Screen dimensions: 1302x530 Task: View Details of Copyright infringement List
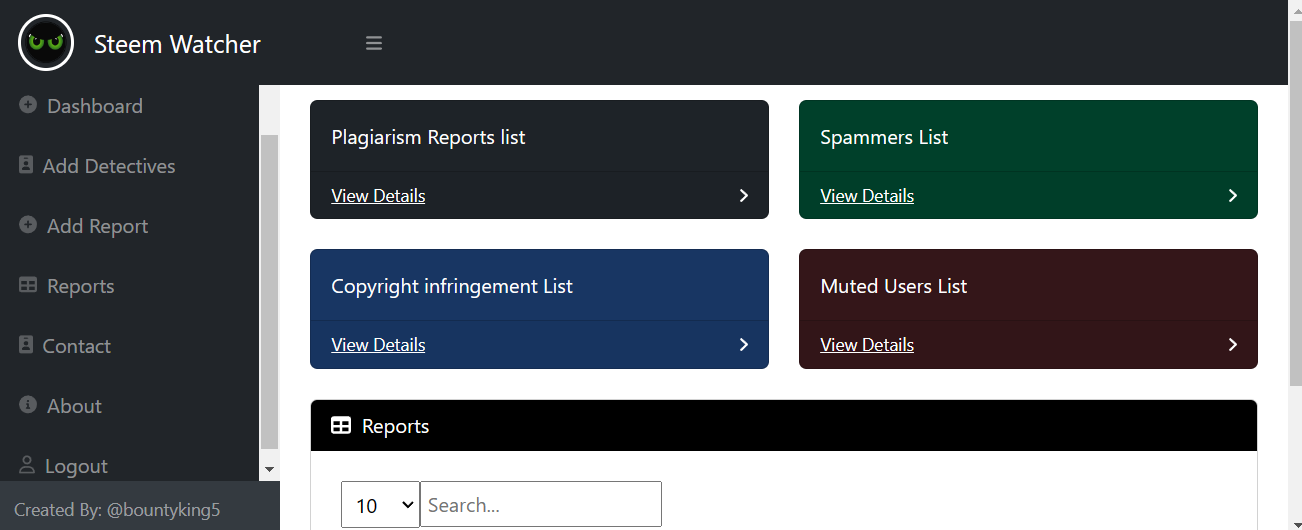[378, 345]
